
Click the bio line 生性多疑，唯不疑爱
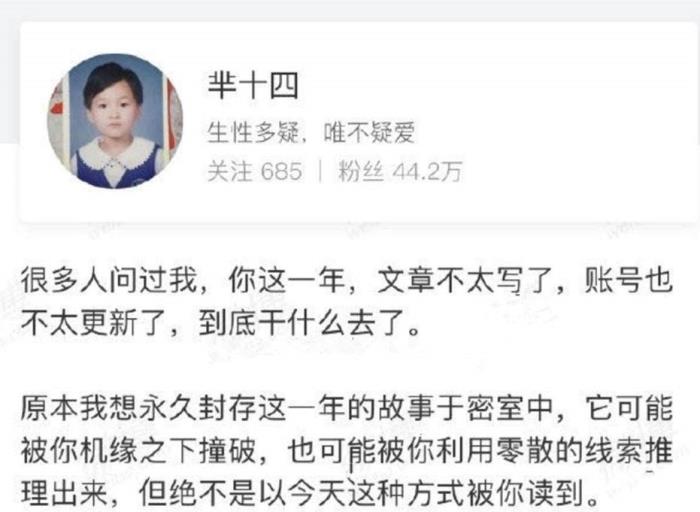coord(311,132)
